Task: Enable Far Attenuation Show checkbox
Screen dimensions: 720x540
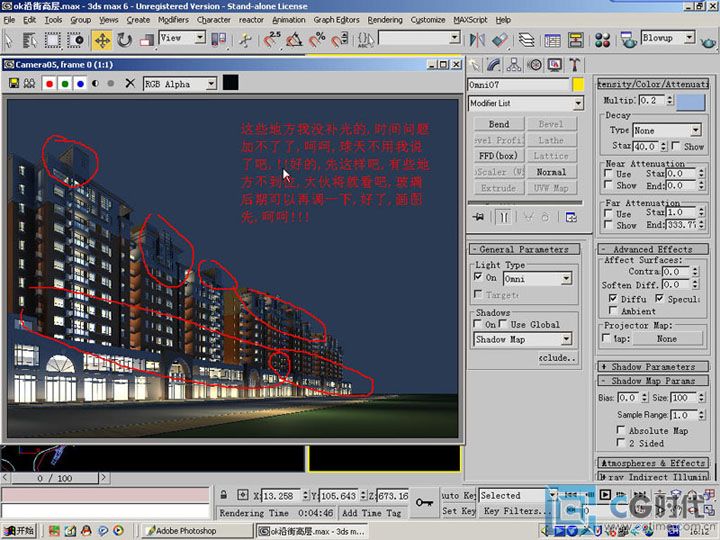Action: click(x=608, y=225)
